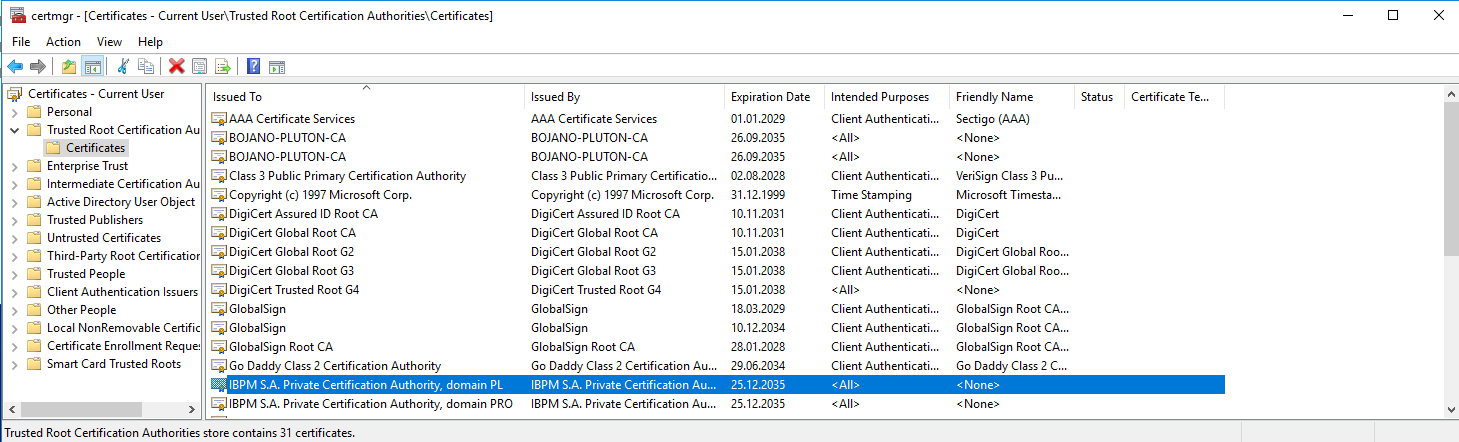Select DigiCert Assured ID Root CA certificate
The image size is (1459, 442).
pyautogui.click(x=716, y=214)
